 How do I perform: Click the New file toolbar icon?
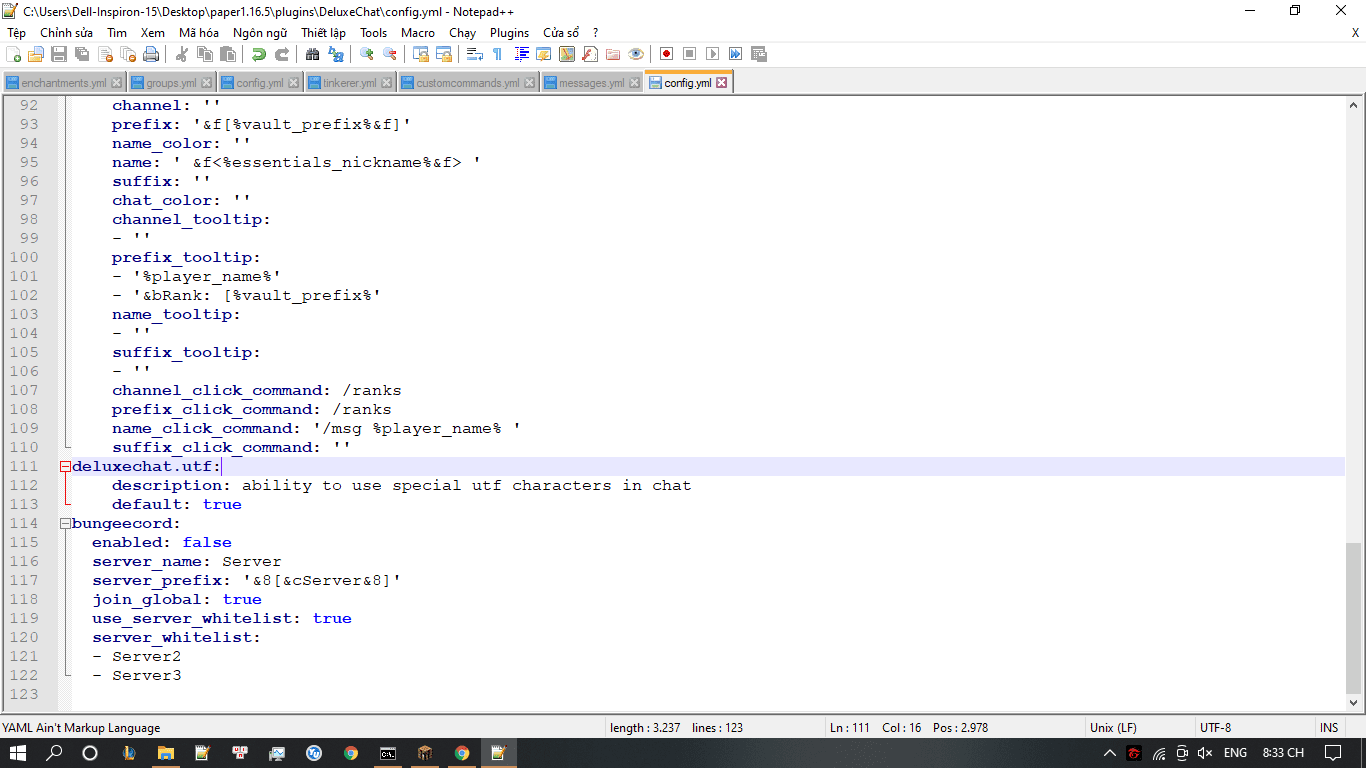coord(14,54)
